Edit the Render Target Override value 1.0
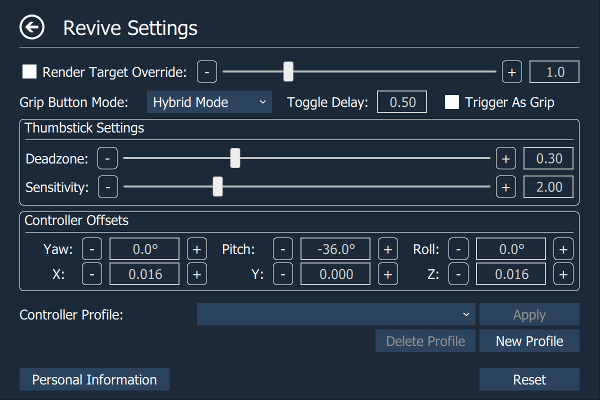The image size is (600, 400). 554,72
